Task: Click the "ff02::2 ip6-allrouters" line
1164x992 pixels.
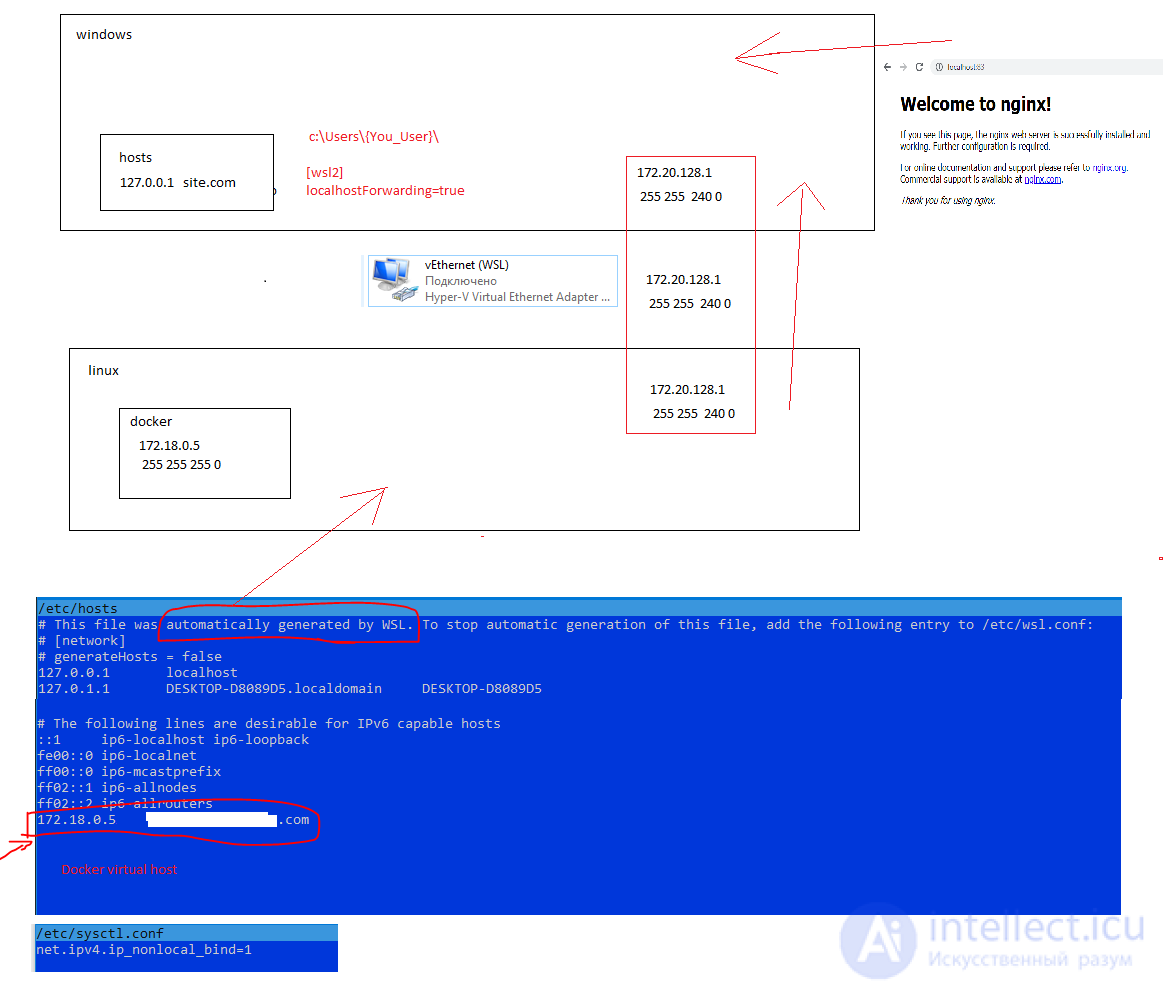Action: pyautogui.click(x=125, y=804)
